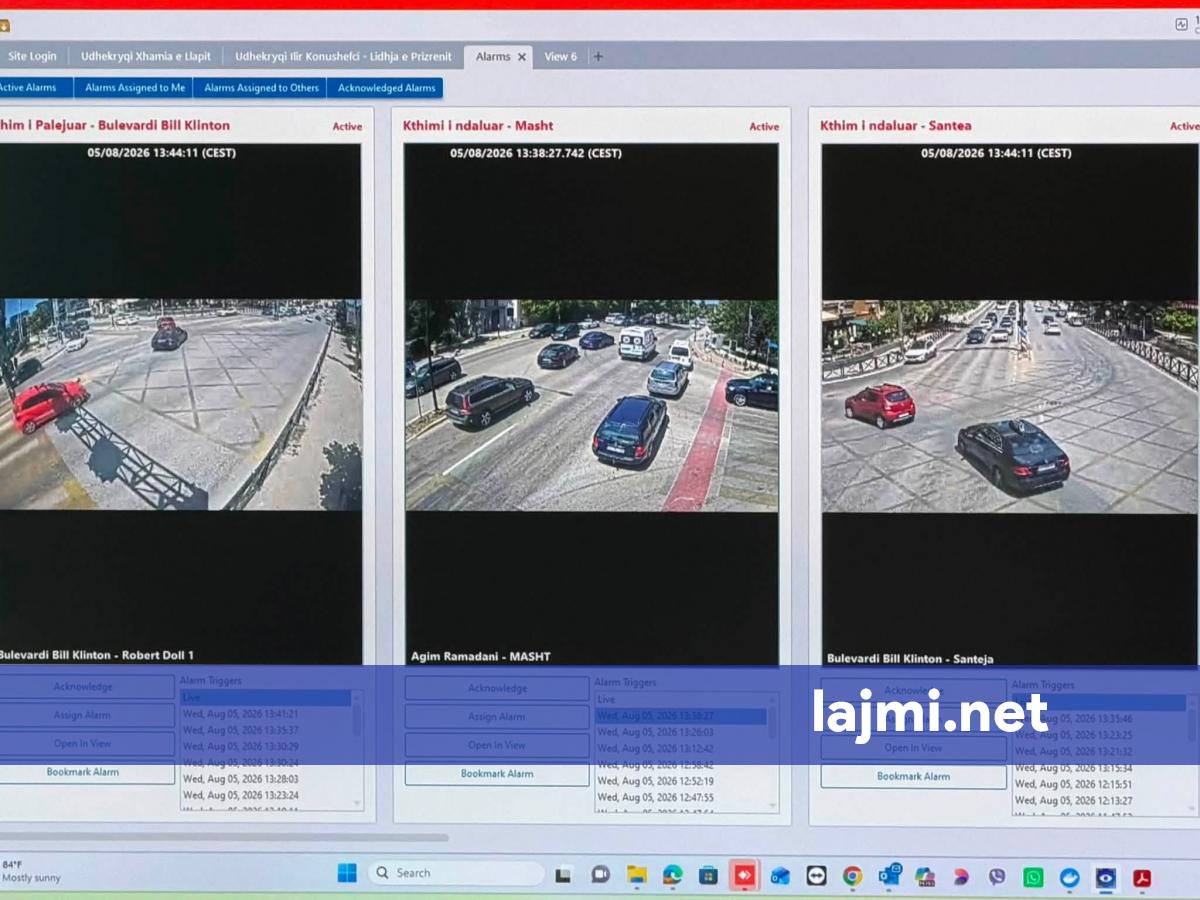Image resolution: width=1200 pixels, height=900 pixels.
Task: Select trigger 13:26:03 in Masht list
Action: [x=681, y=732]
